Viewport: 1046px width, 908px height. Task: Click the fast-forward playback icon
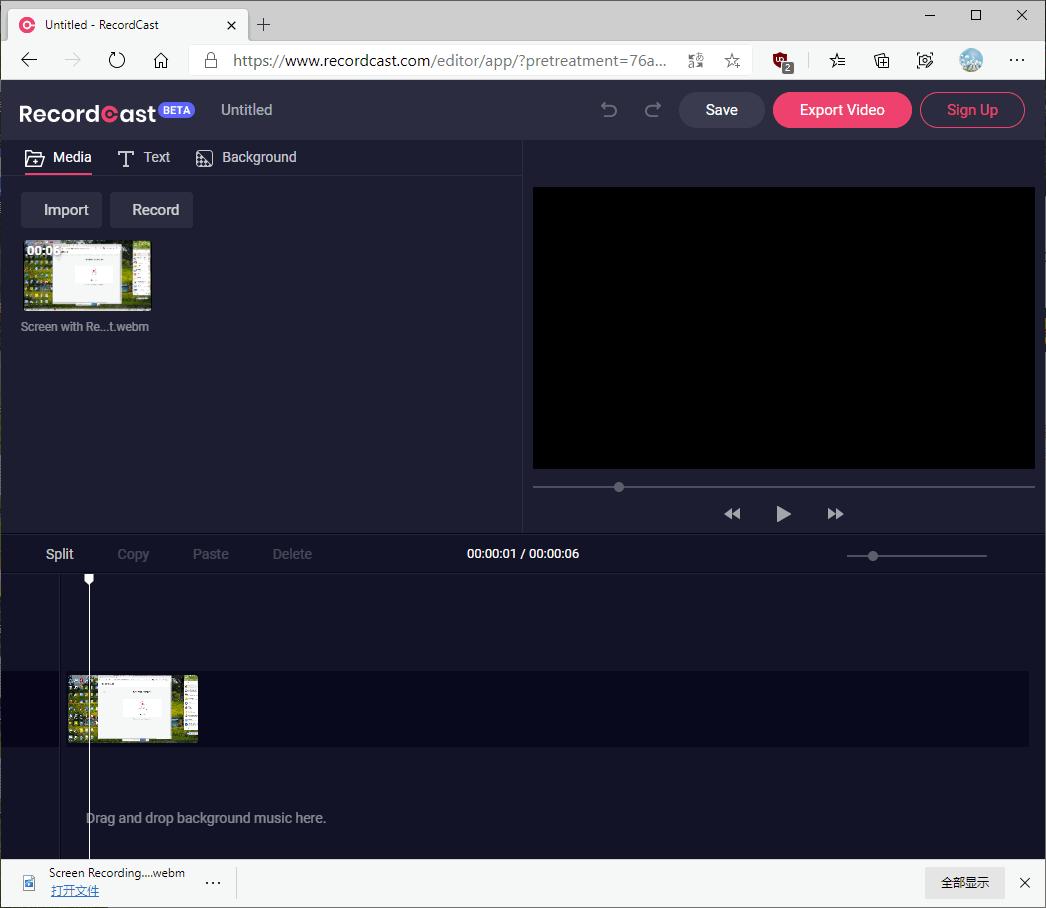(x=835, y=514)
